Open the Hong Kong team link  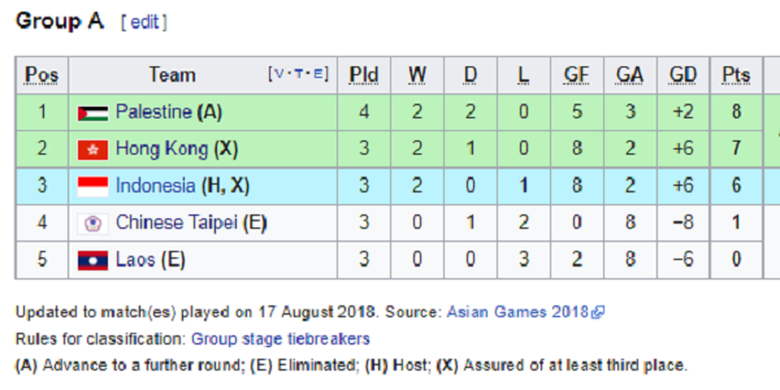tap(162, 149)
